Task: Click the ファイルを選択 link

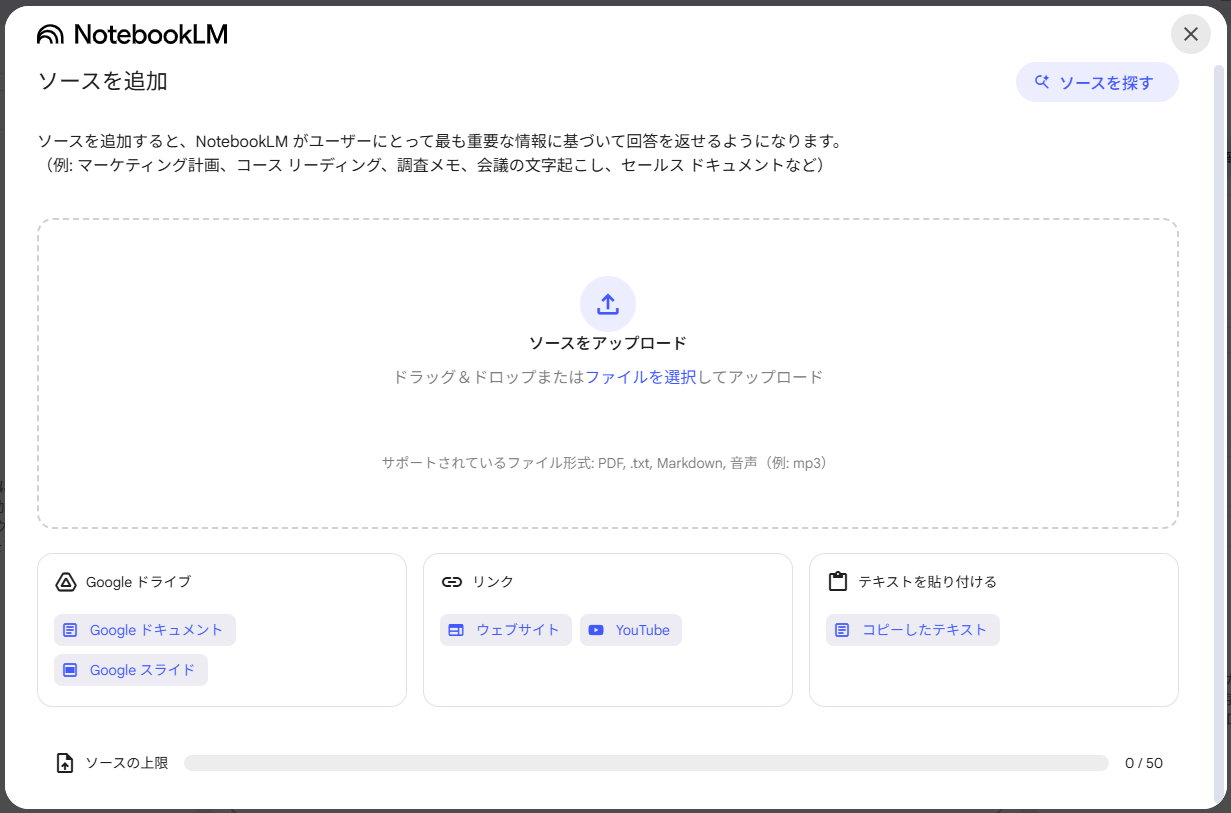Action: pos(641,377)
